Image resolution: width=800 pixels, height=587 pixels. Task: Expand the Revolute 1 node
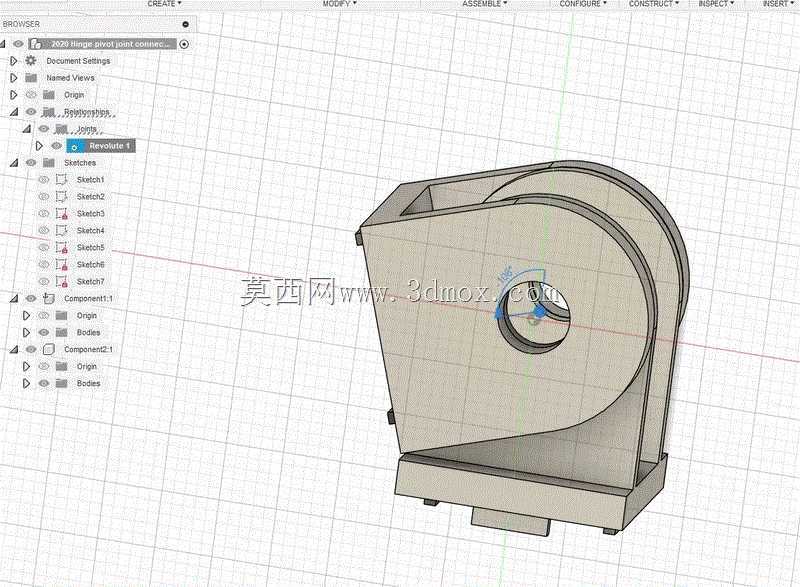tap(39, 146)
